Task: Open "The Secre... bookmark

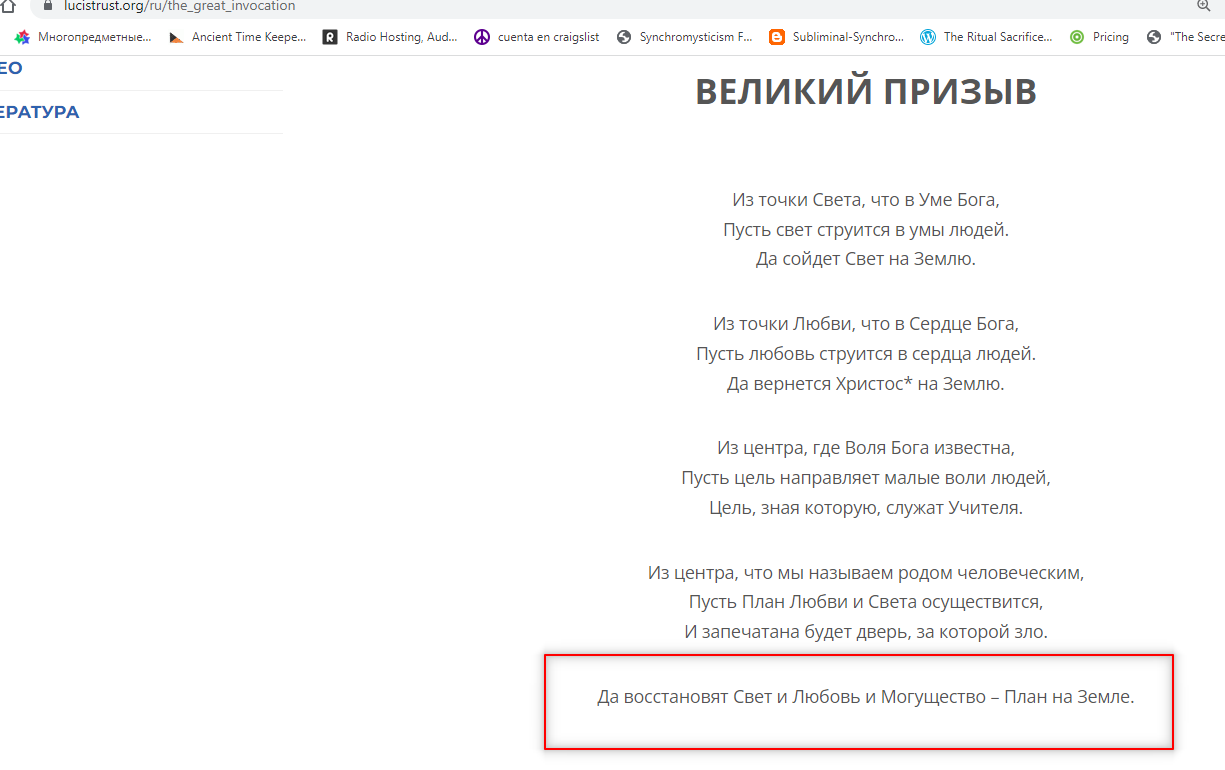Action: pyautogui.click(x=1186, y=37)
